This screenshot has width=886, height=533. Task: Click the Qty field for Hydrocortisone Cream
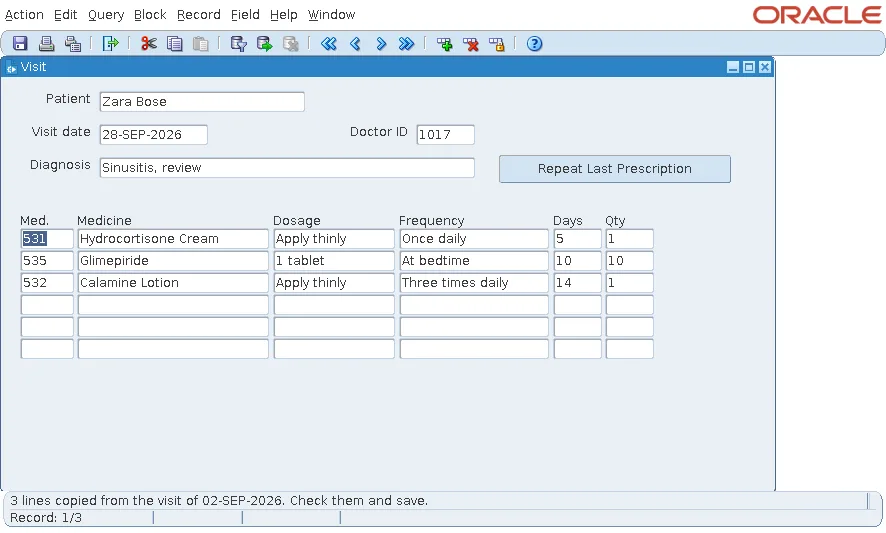pyautogui.click(x=629, y=239)
